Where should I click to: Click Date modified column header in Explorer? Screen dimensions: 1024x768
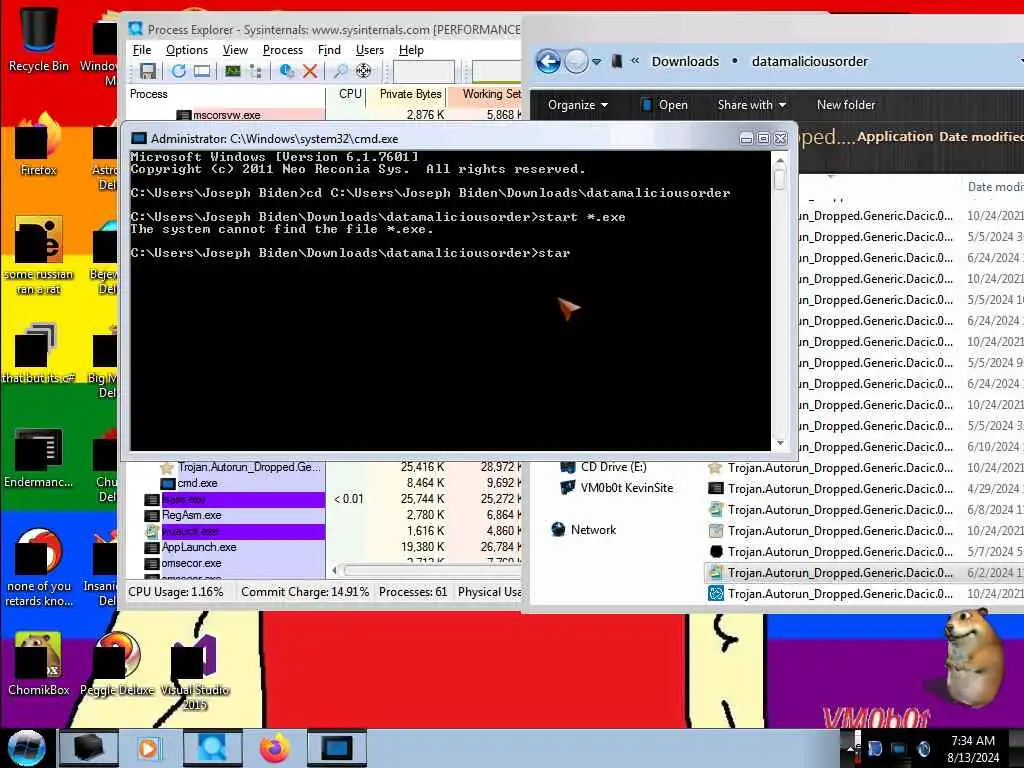pos(994,187)
